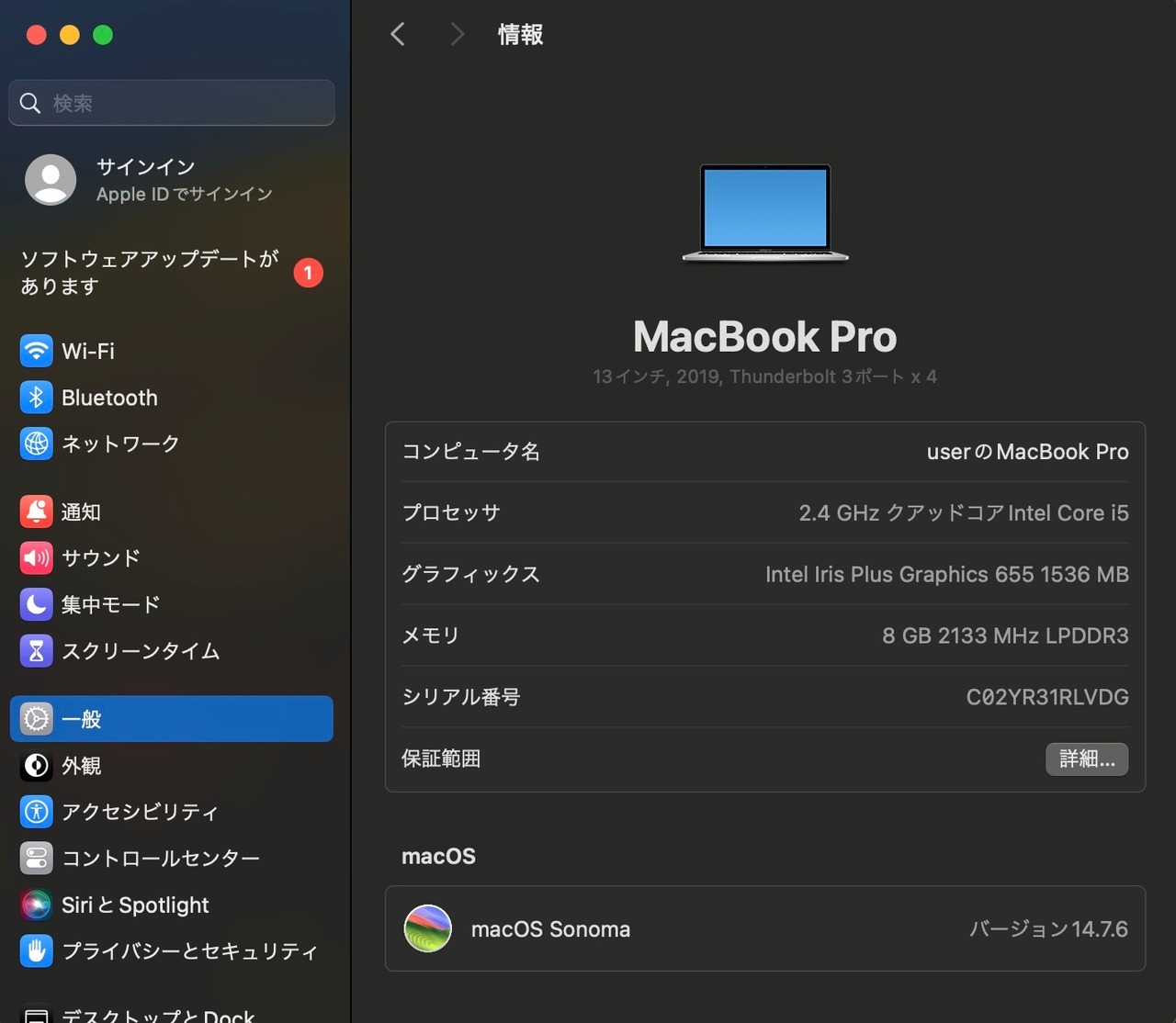Click the macOS Sonoma name text
Viewport: 1176px width, 1023px height.
click(550, 928)
